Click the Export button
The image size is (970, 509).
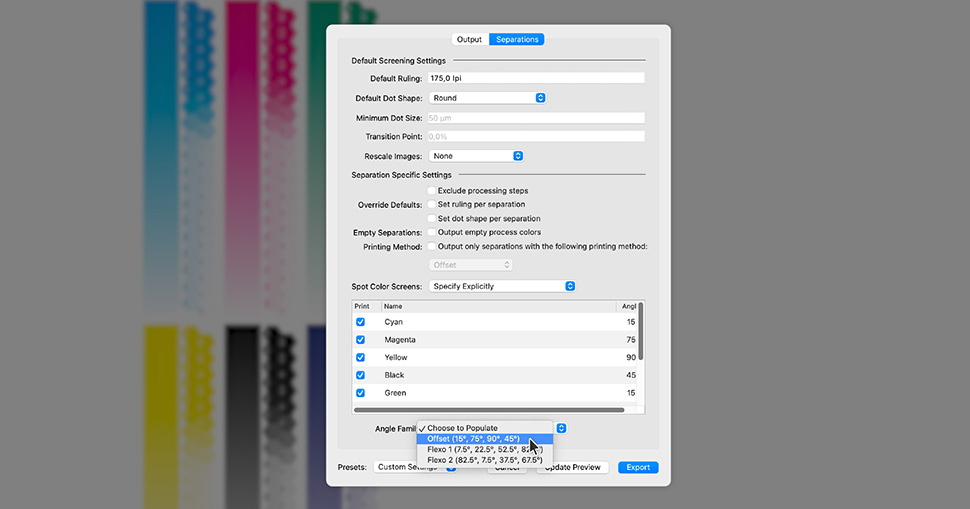(638, 467)
